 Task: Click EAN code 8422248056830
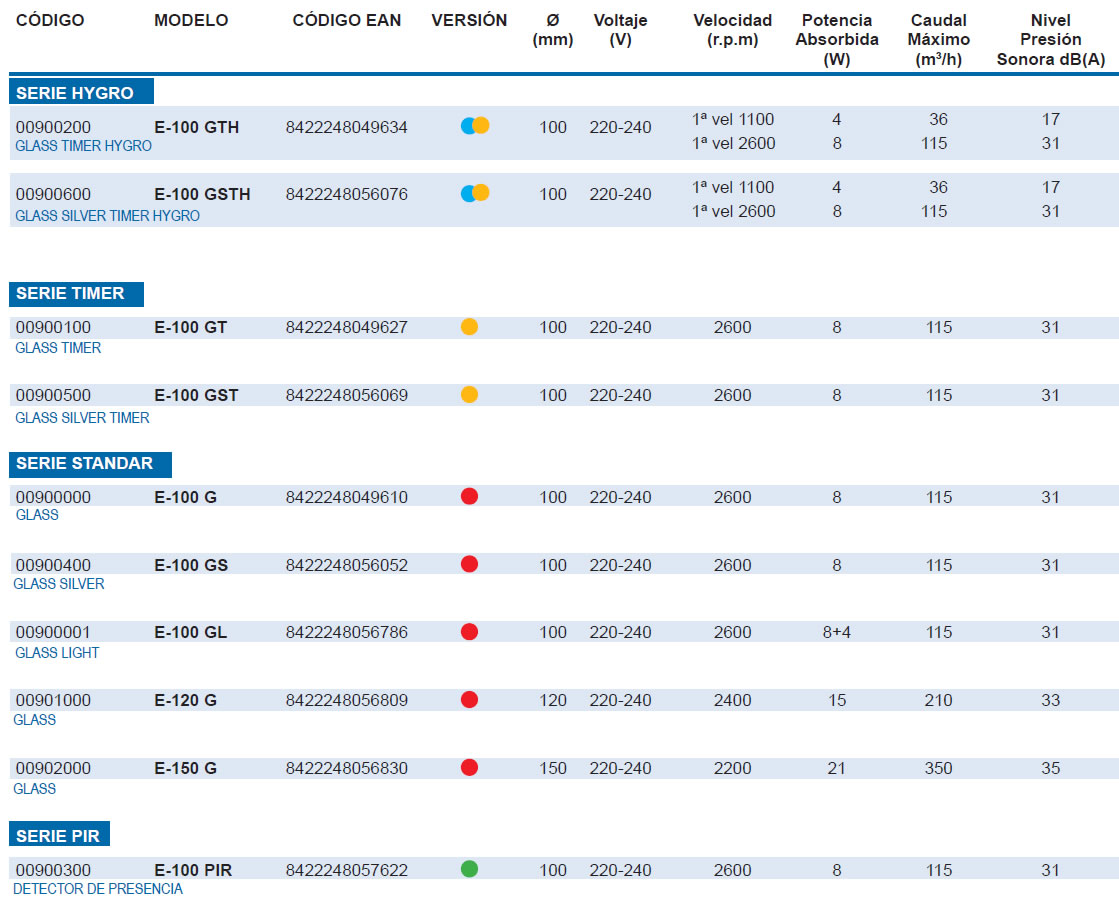[347, 769]
